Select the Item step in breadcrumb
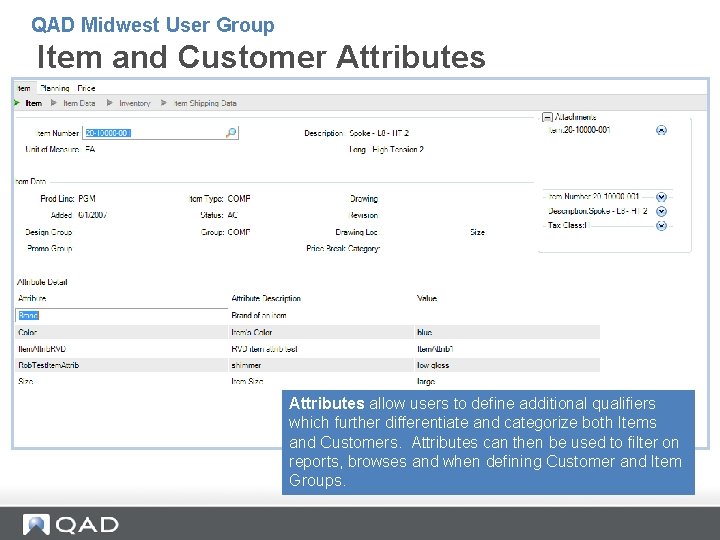Viewport: 720px width, 540px height. tap(34, 103)
